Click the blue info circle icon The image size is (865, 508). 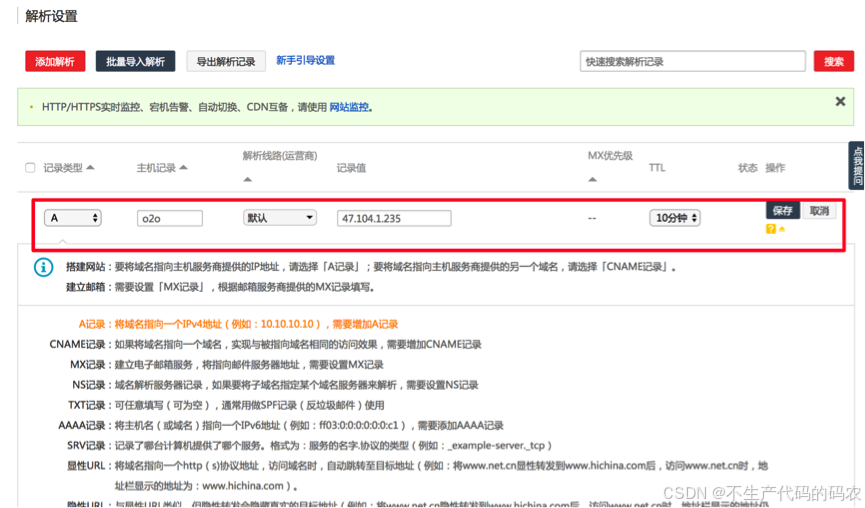44,268
